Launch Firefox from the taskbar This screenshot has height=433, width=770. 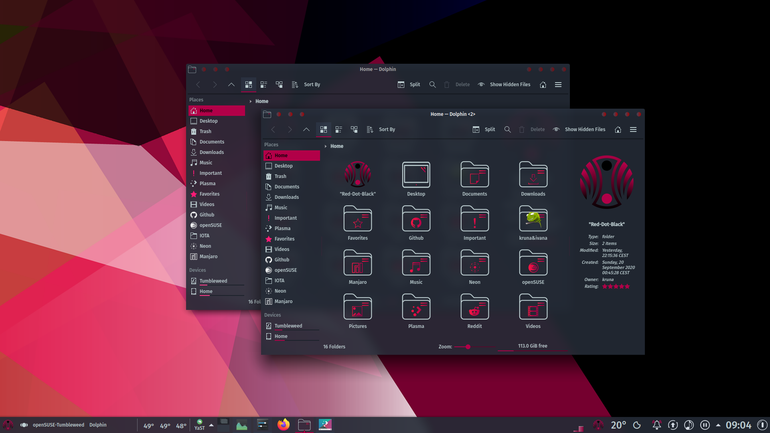tap(283, 425)
